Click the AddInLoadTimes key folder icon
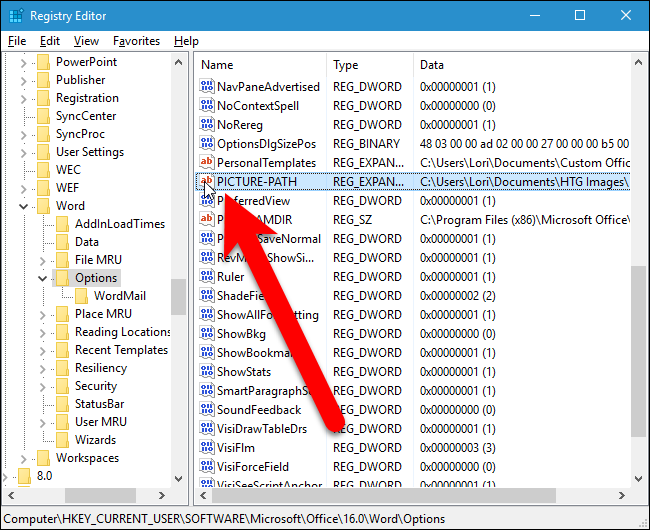This screenshot has height=530, width=650. (x=63, y=224)
